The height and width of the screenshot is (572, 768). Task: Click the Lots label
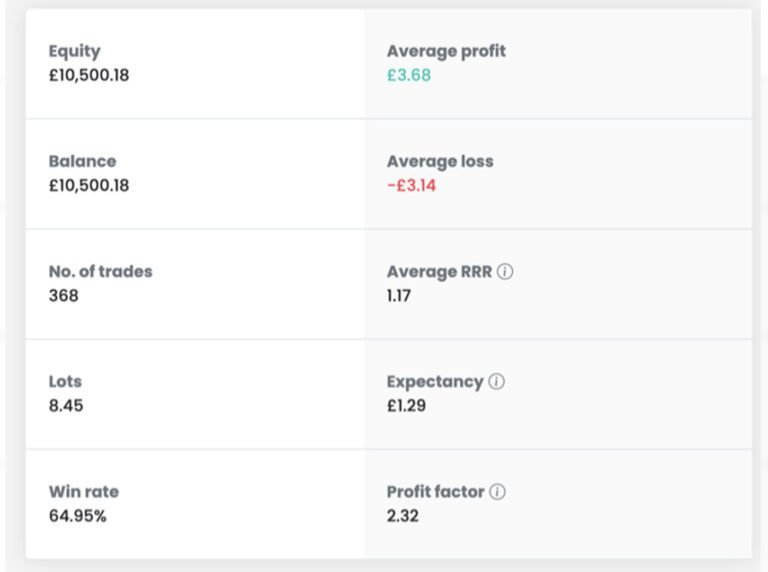[x=65, y=381]
